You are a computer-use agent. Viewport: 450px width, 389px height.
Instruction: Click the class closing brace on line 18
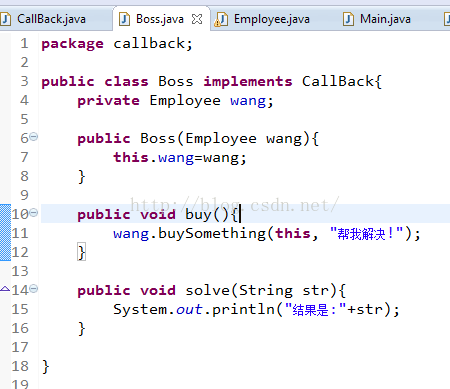(46, 367)
